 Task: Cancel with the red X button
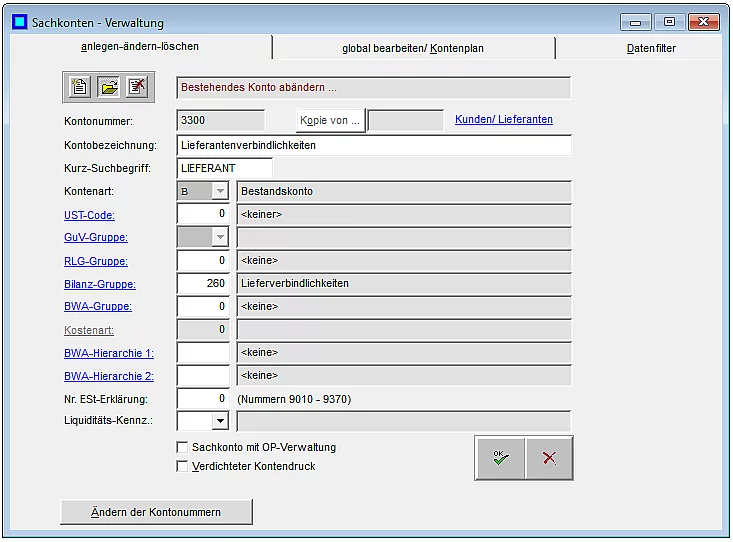549,457
